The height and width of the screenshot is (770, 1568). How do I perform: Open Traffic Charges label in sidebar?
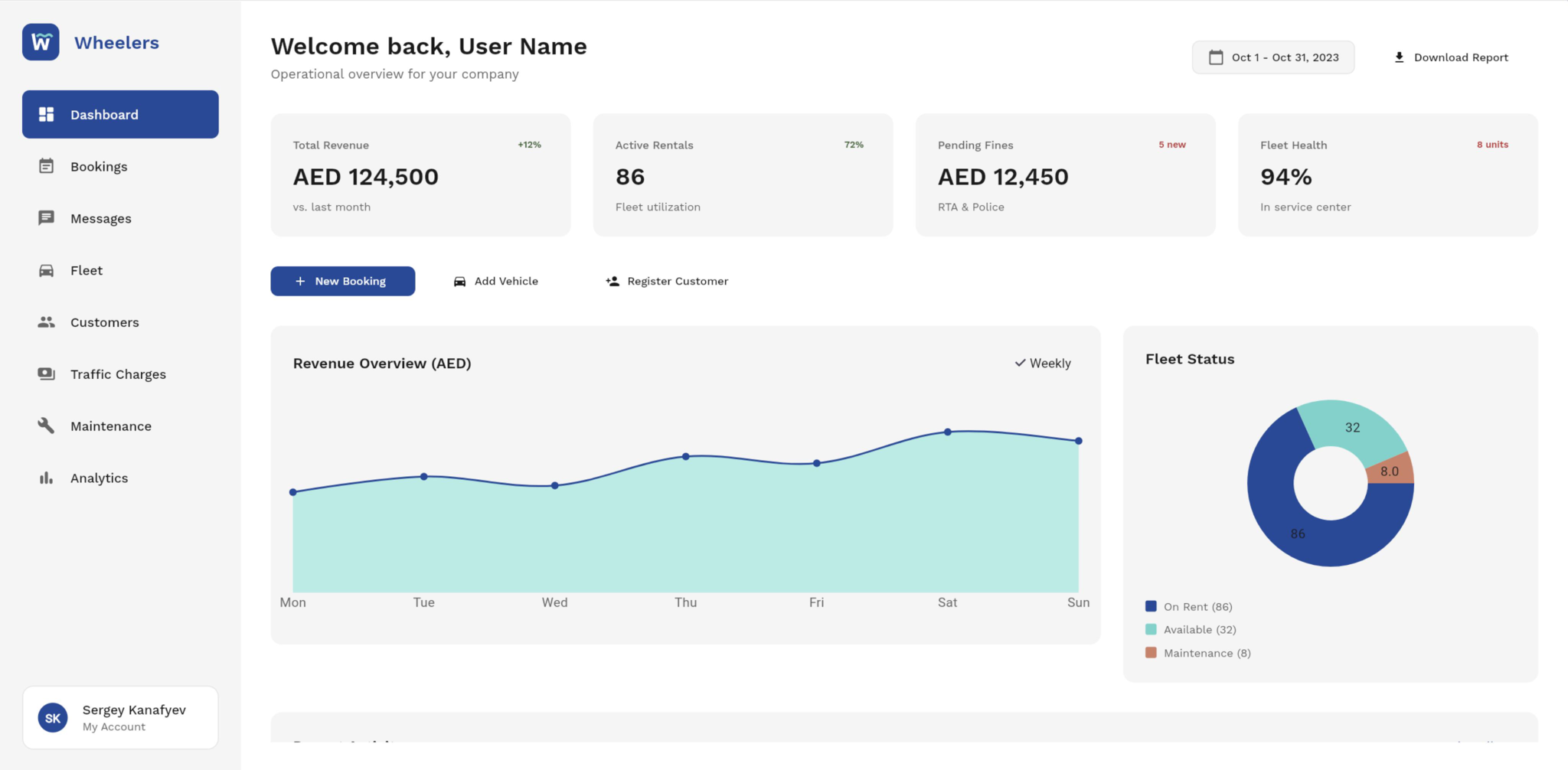coord(118,374)
